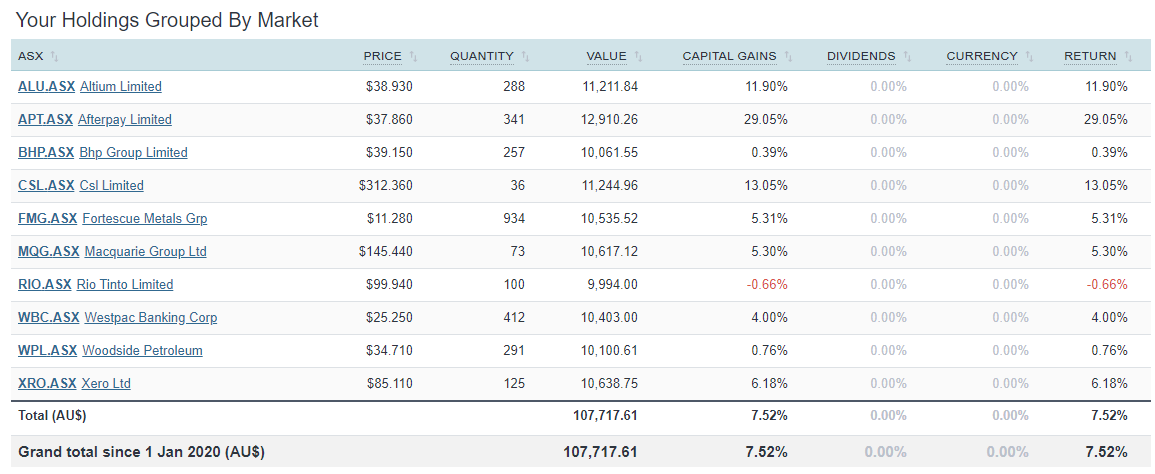Viewport: 1155px width, 474px height.
Task: Open the XRO.ASX ticker link
Action: click(47, 384)
